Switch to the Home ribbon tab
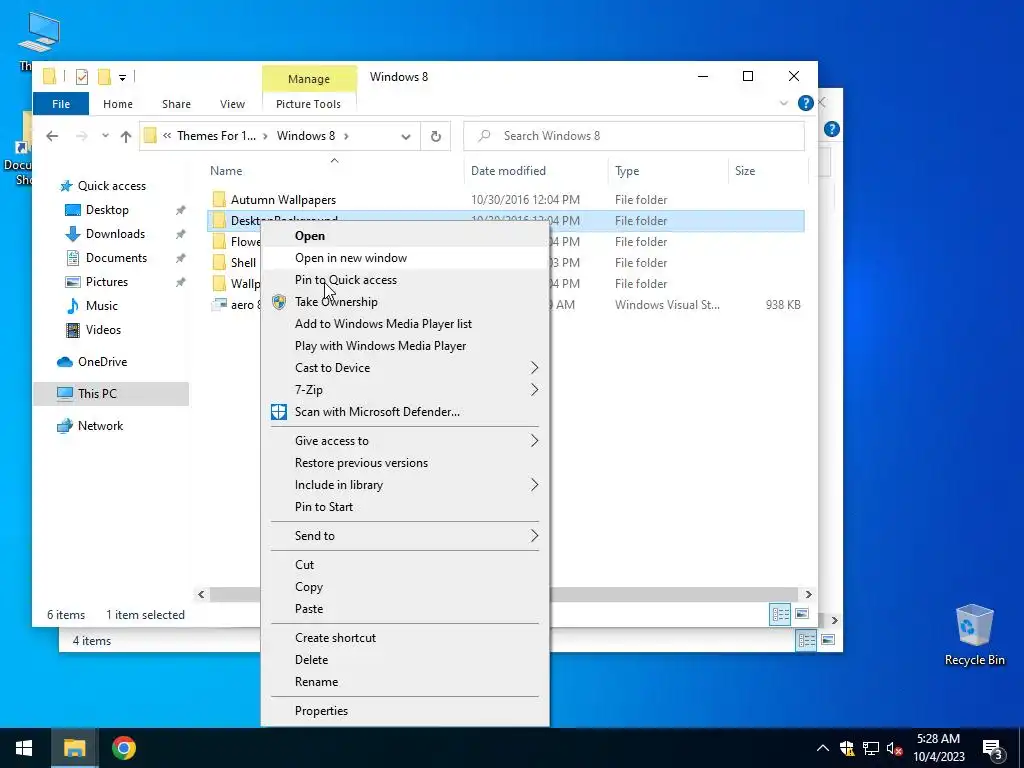Image resolution: width=1024 pixels, height=768 pixels. pos(118,104)
